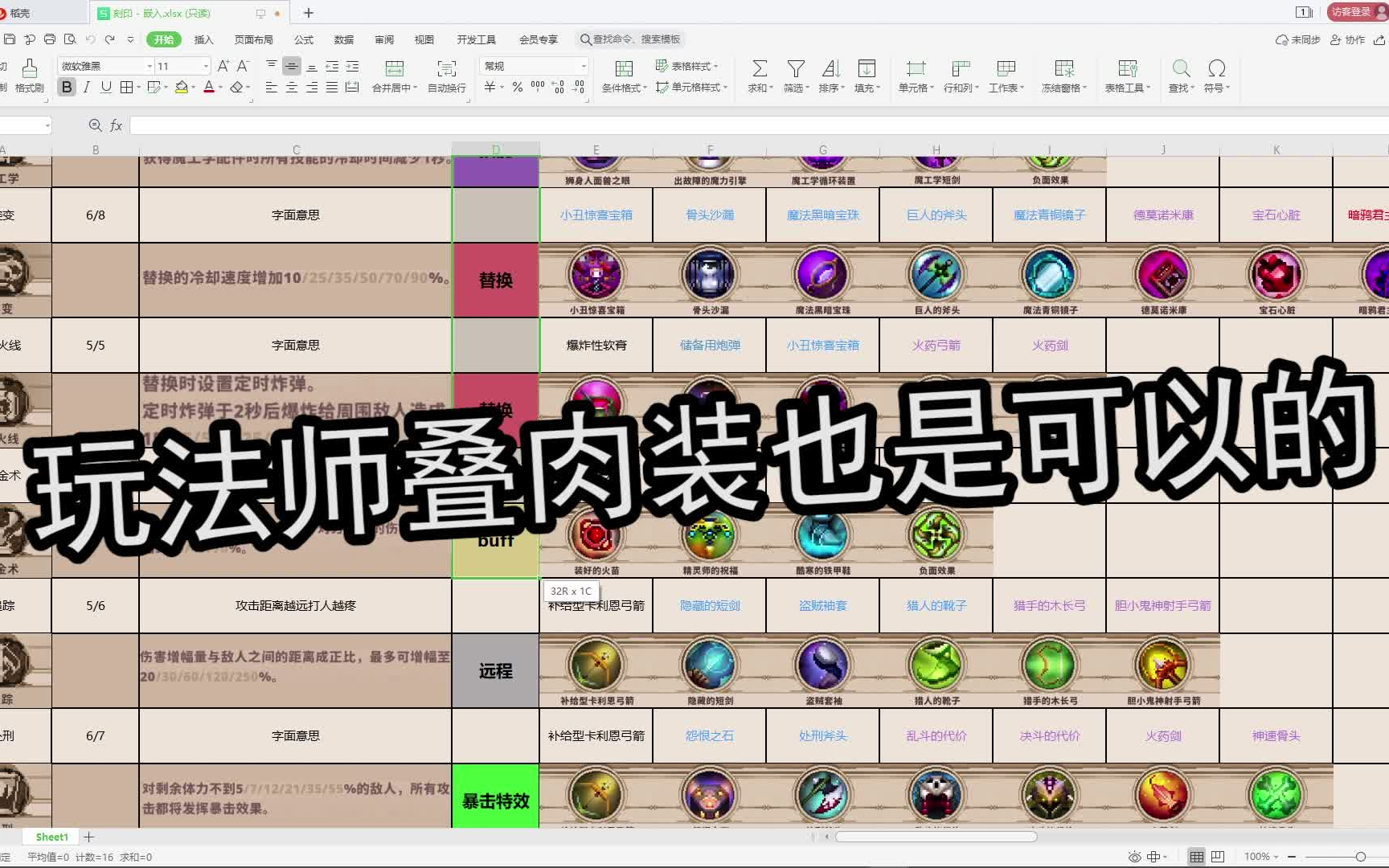Apply percent style format
Viewport: 1389px width, 868px height.
pos(518,87)
